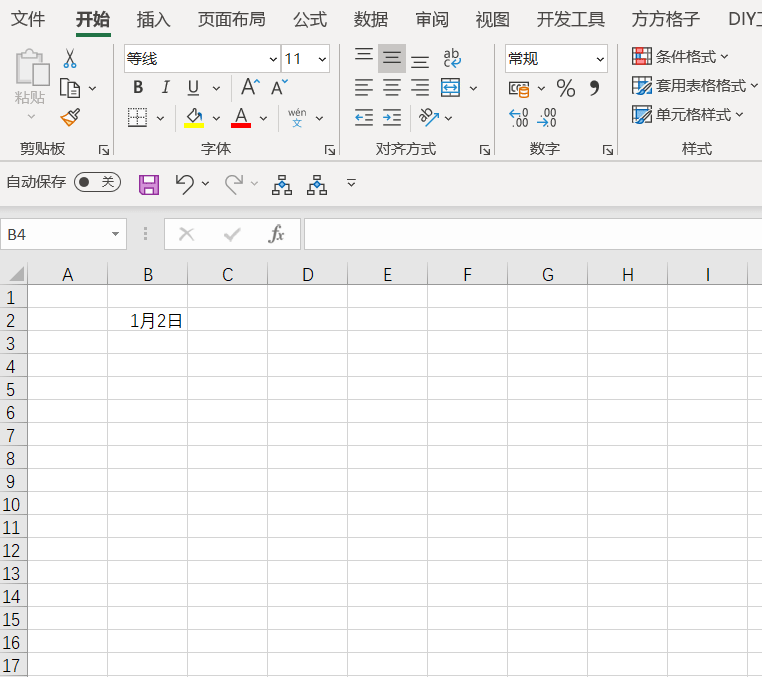Align text left
The width and height of the screenshot is (762, 677).
[364, 88]
